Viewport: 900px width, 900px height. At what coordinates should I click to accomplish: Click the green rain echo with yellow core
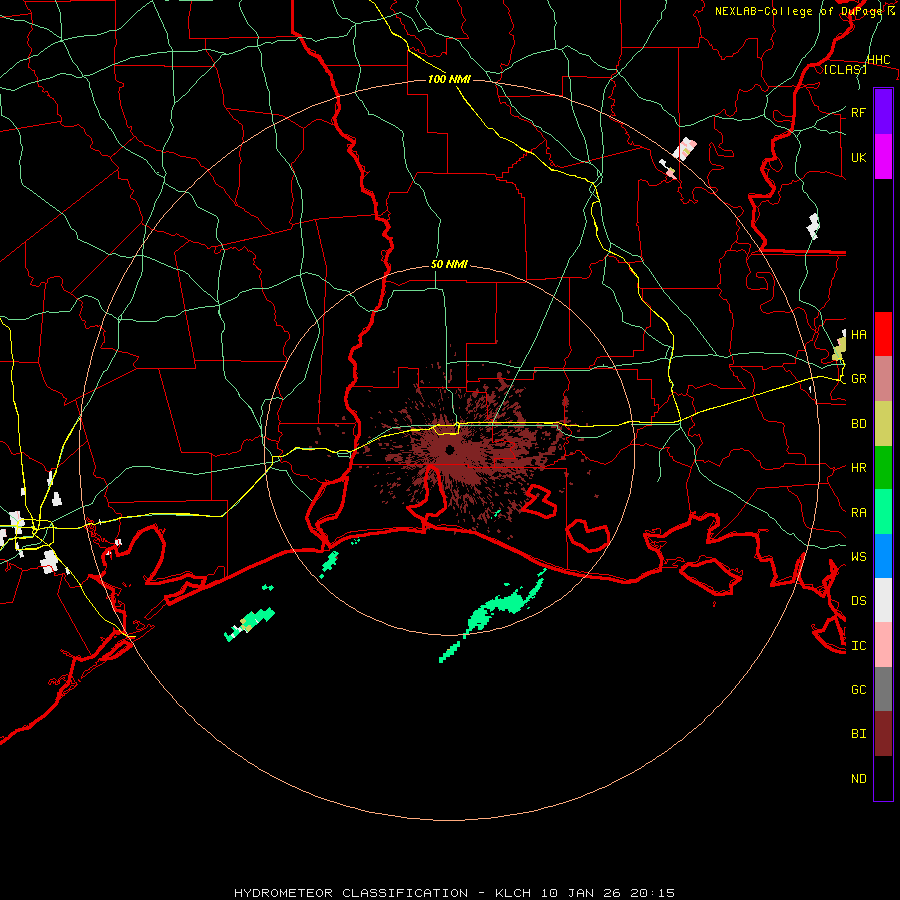coord(249,623)
